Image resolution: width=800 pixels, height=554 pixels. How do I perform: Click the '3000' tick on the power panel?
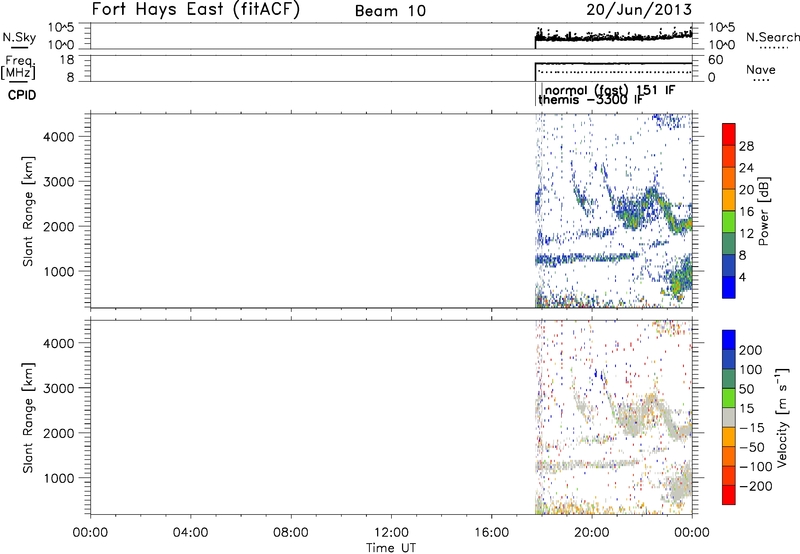(59, 182)
